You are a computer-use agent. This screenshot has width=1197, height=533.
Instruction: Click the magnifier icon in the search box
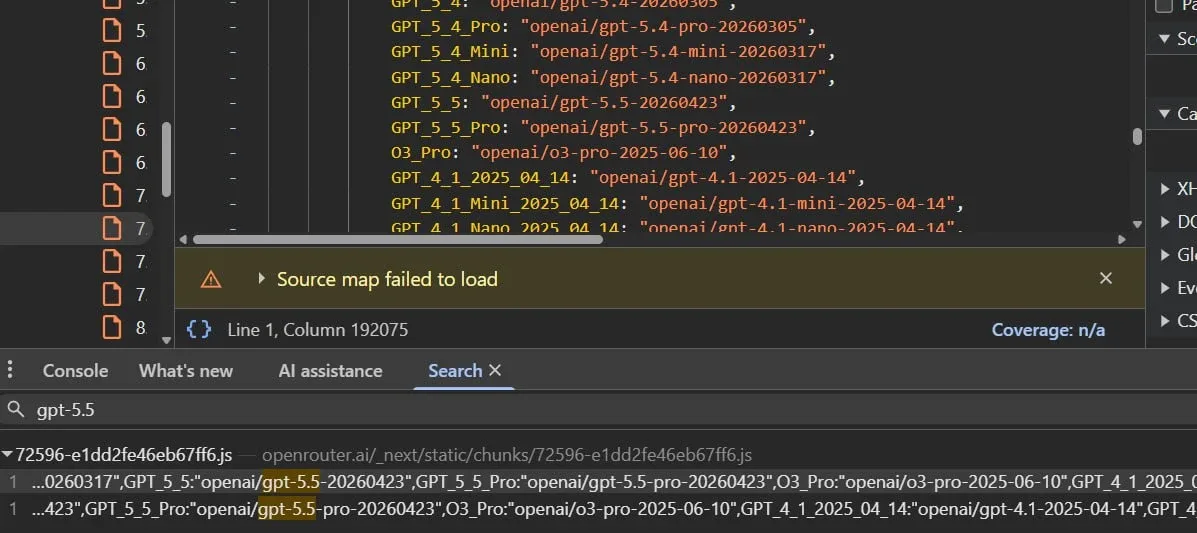[x=16, y=409]
